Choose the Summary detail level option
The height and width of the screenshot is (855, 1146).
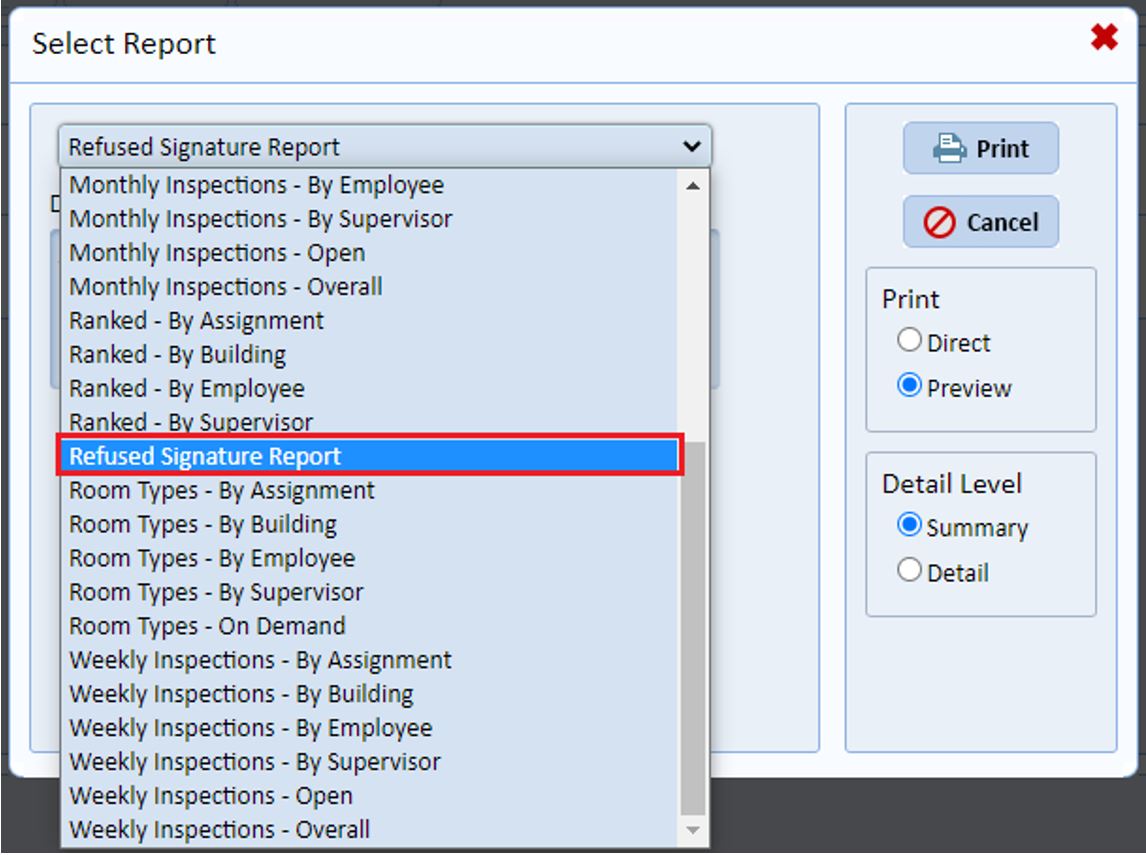(x=909, y=526)
